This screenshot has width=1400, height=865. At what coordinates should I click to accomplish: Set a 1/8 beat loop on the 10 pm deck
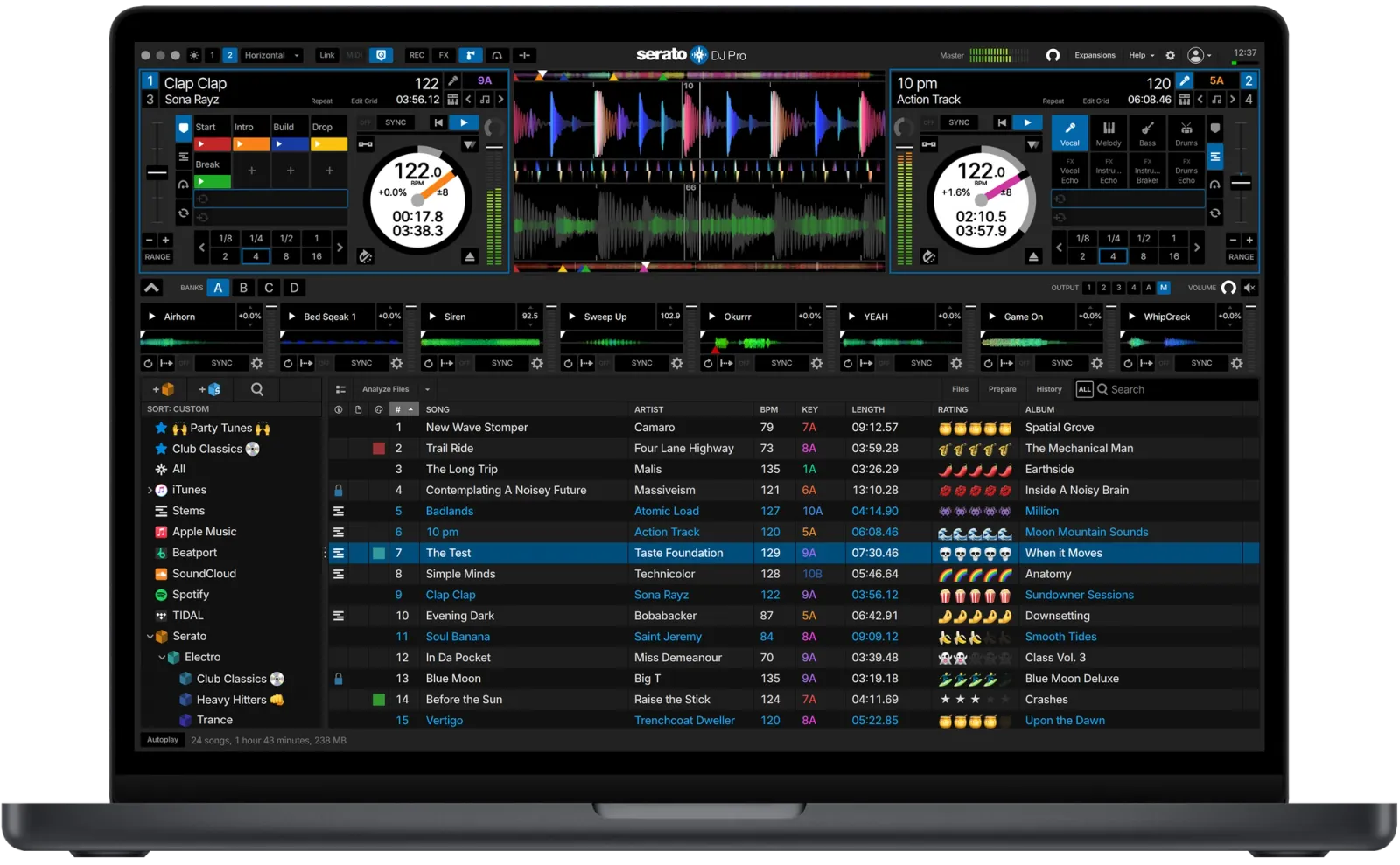pos(1083,239)
